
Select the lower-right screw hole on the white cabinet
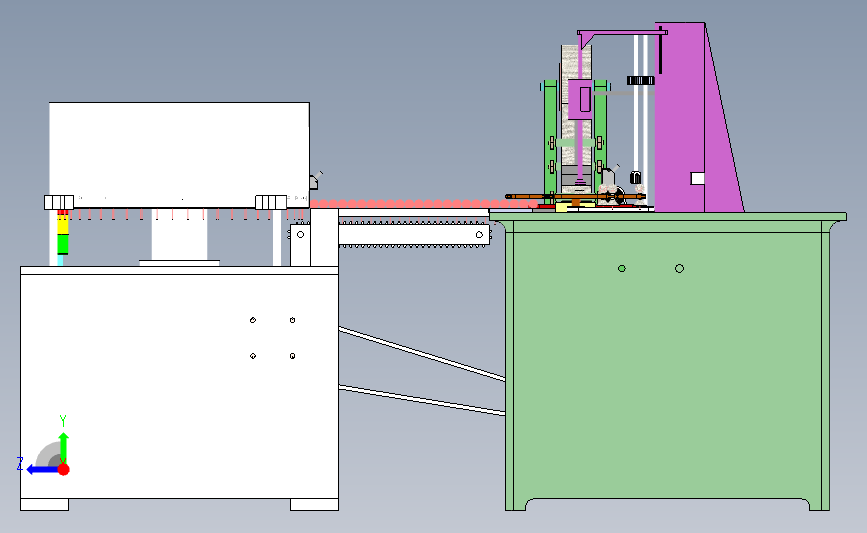pyautogui.click(x=293, y=356)
